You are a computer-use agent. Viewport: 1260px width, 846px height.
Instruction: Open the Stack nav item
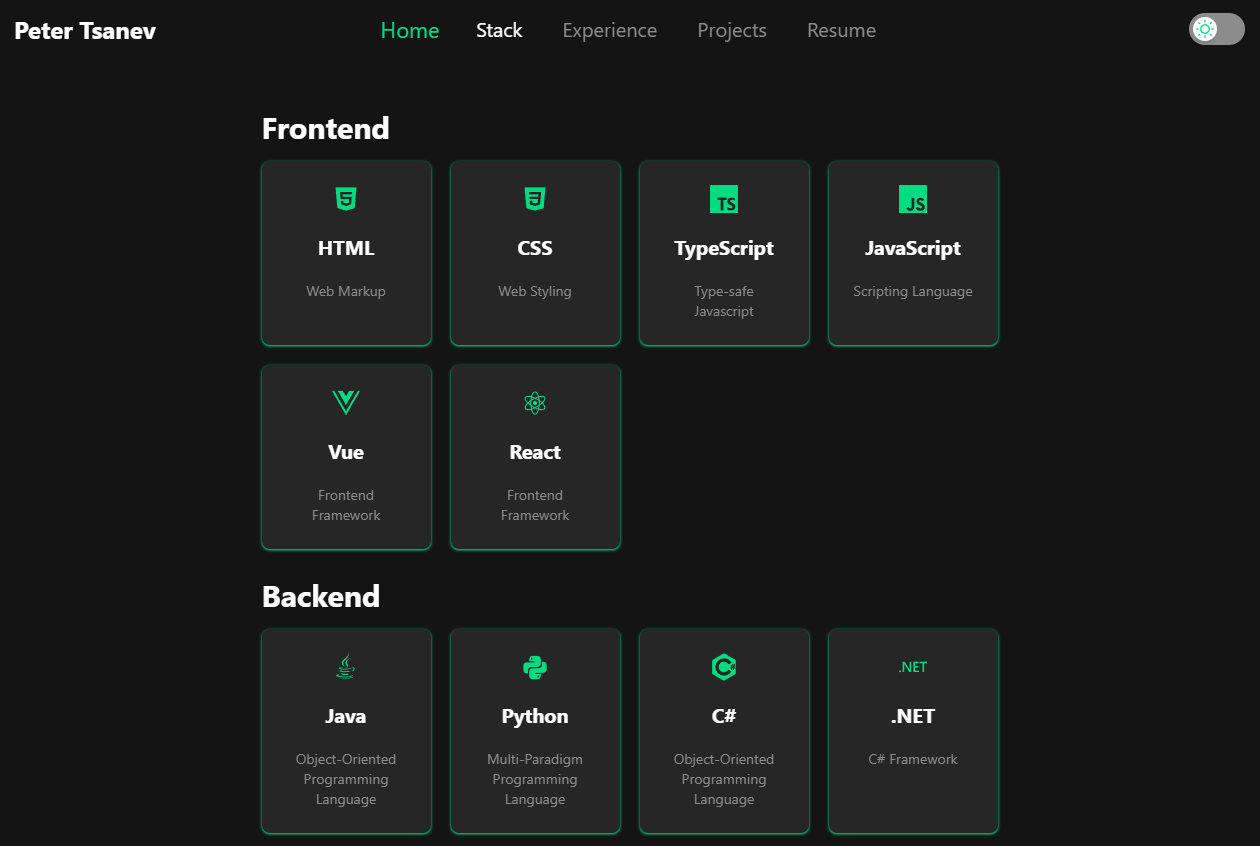click(499, 30)
